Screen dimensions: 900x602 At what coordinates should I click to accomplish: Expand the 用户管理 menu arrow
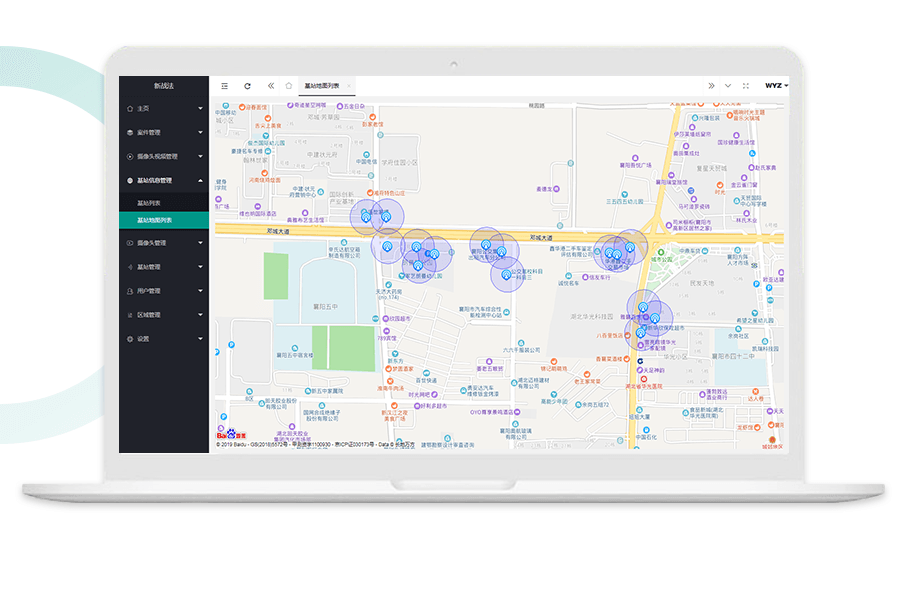(x=200, y=292)
